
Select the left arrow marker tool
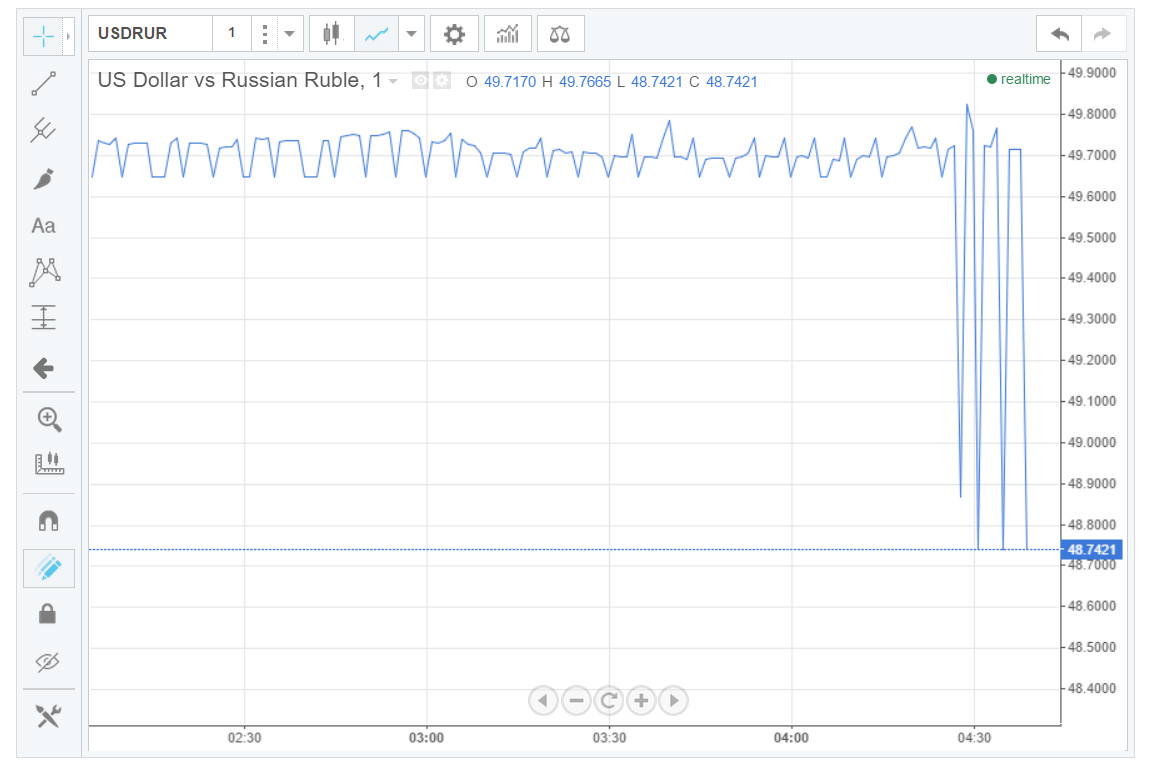pyautogui.click(x=43, y=368)
